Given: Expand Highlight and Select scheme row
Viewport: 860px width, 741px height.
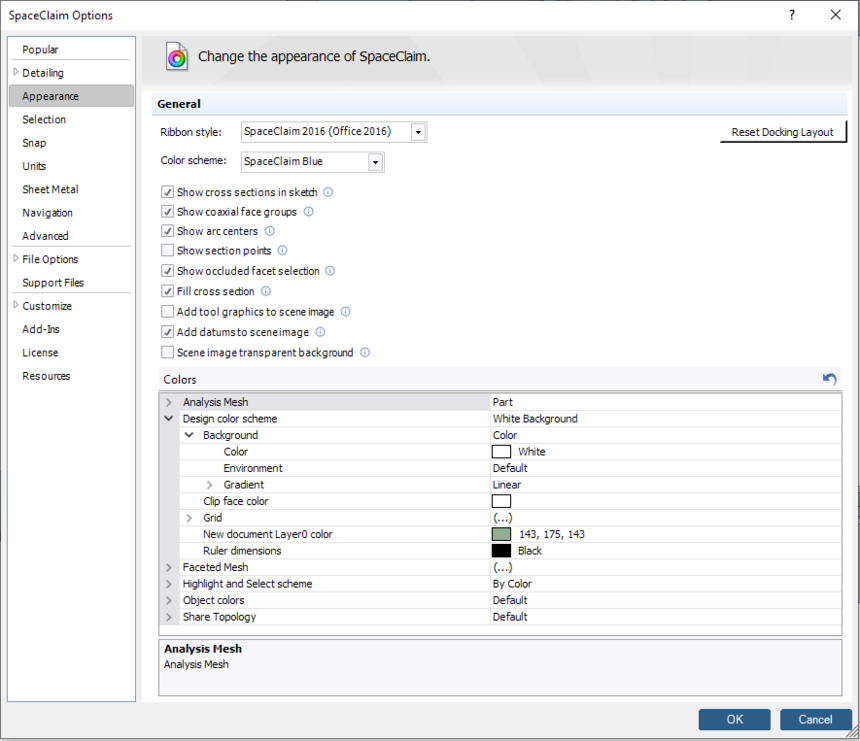Looking at the screenshot, I should 169,584.
